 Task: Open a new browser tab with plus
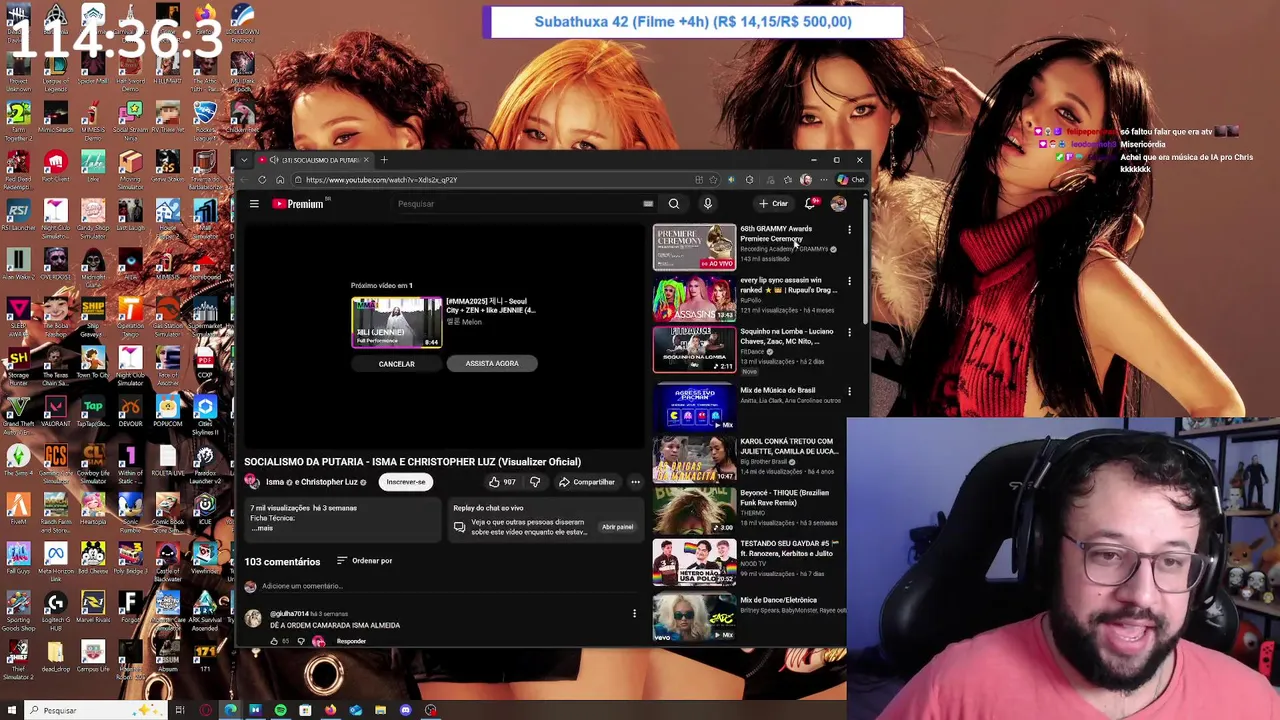pyautogui.click(x=384, y=160)
